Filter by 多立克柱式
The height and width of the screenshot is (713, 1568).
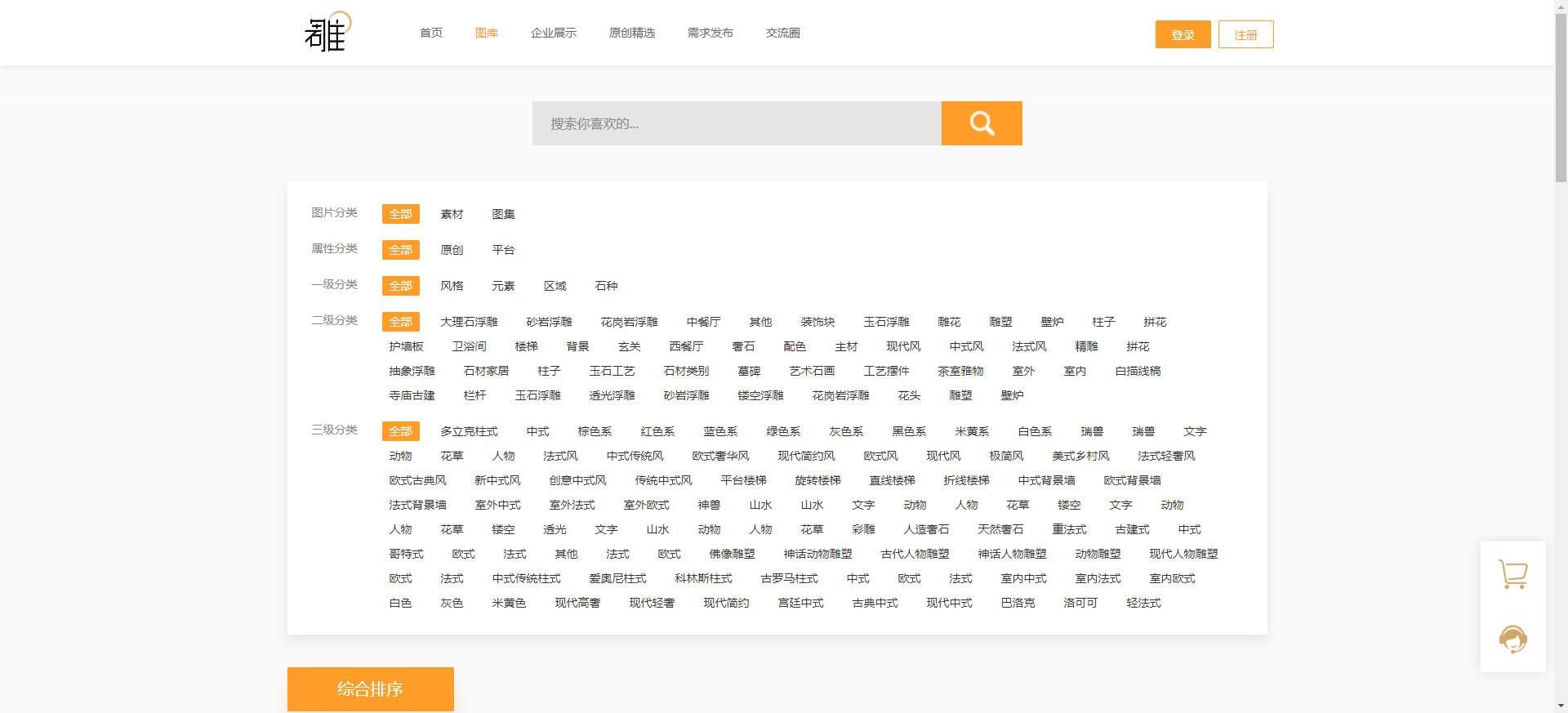[470, 431]
